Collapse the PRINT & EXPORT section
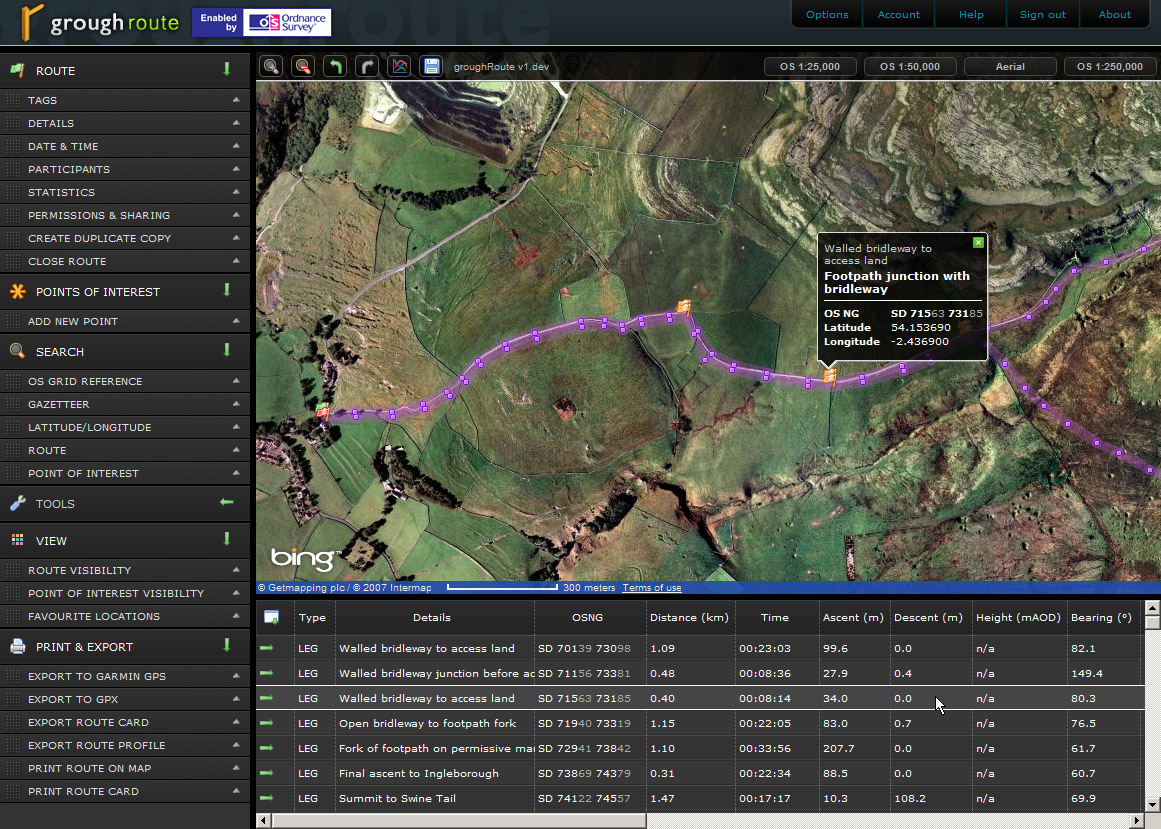 [227, 646]
